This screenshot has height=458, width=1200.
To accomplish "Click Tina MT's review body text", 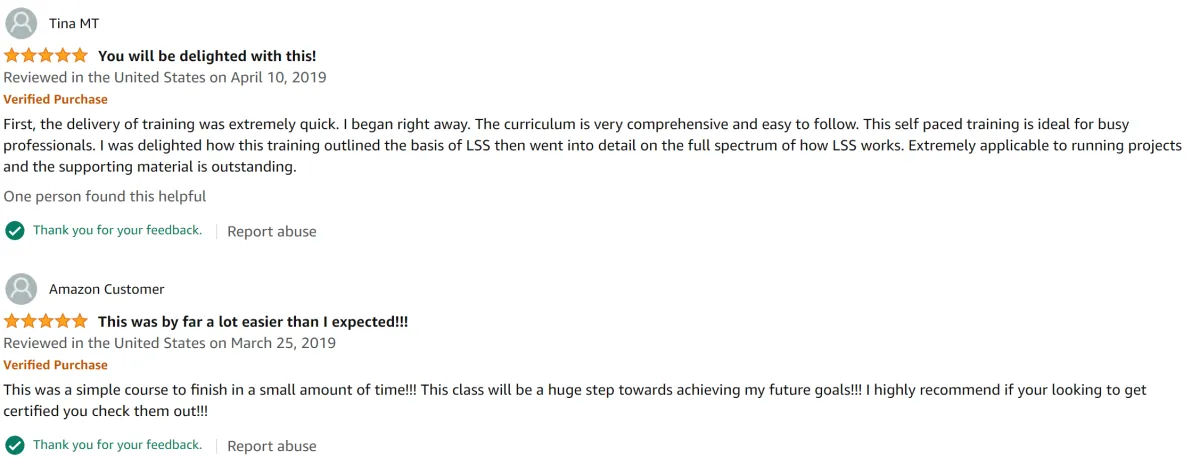I will tap(593, 146).
